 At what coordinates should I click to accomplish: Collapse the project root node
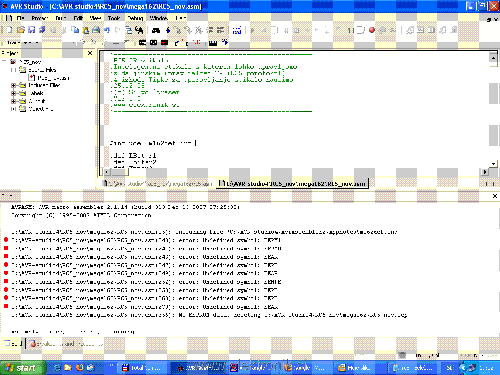pos(4,62)
